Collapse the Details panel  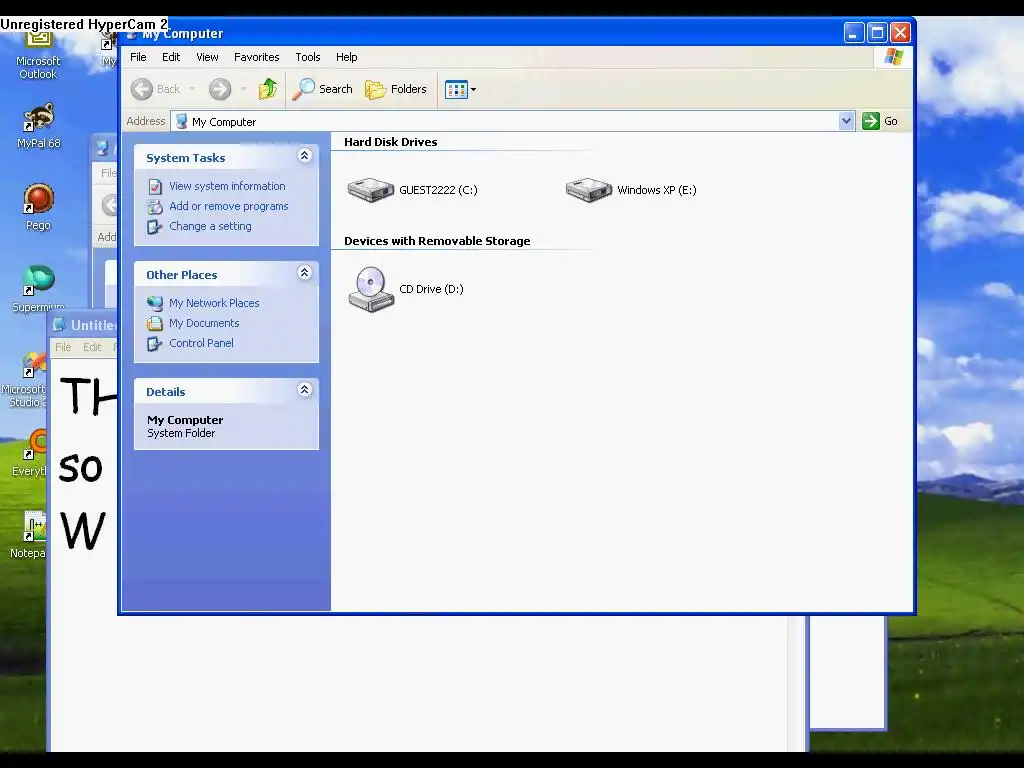point(304,389)
